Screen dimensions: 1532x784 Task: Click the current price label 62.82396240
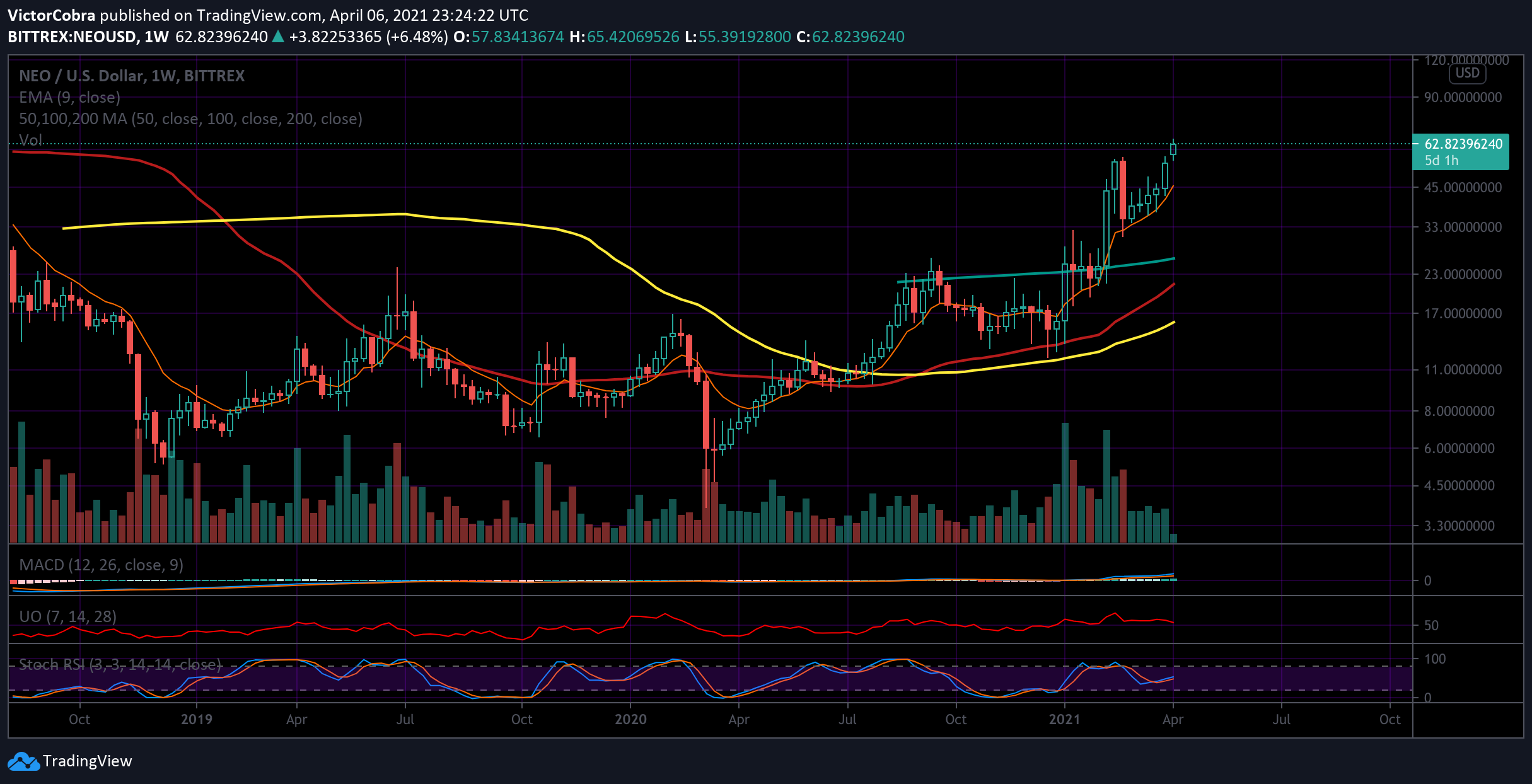[1464, 144]
